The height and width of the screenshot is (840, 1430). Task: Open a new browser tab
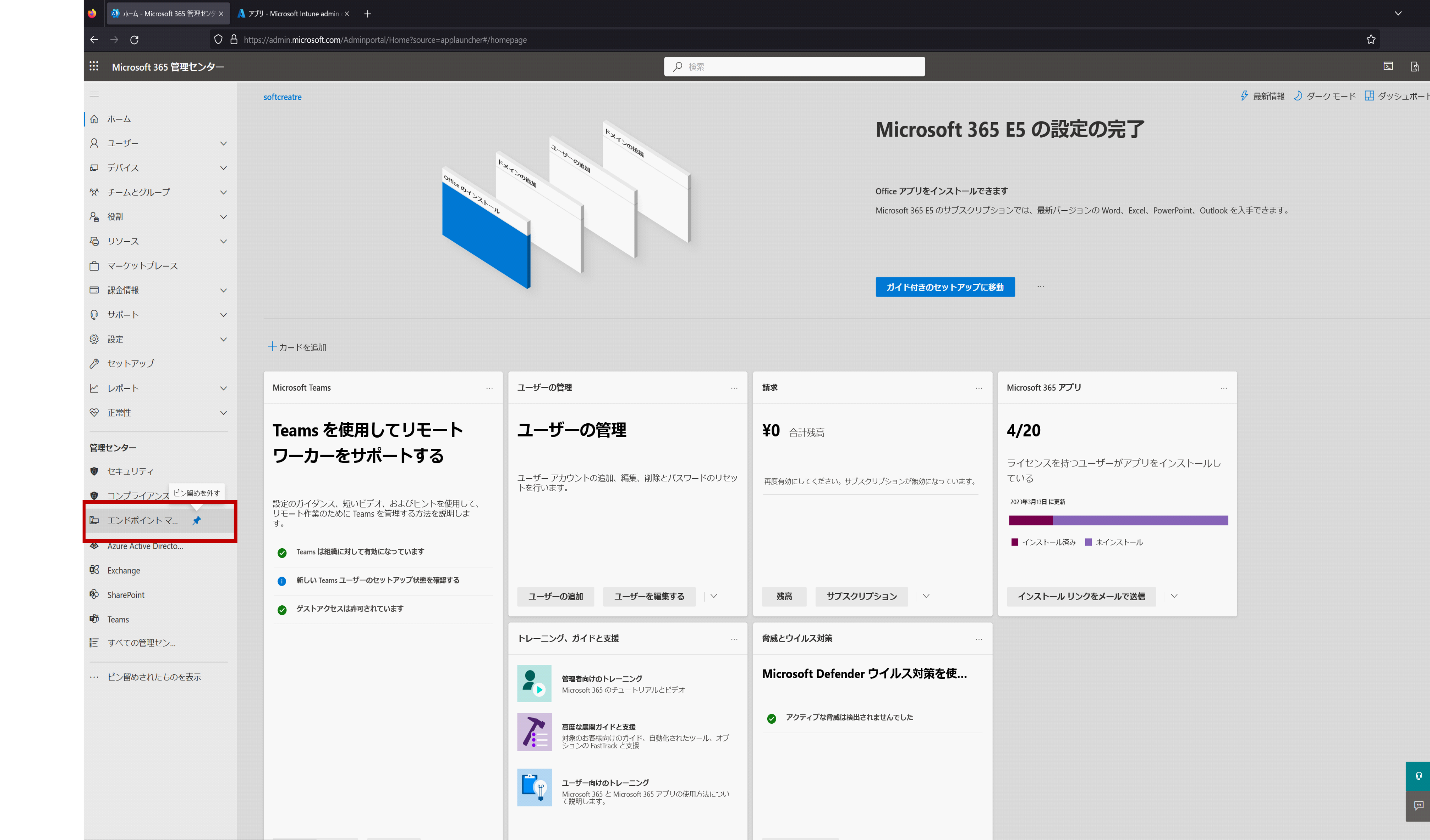pos(368,14)
